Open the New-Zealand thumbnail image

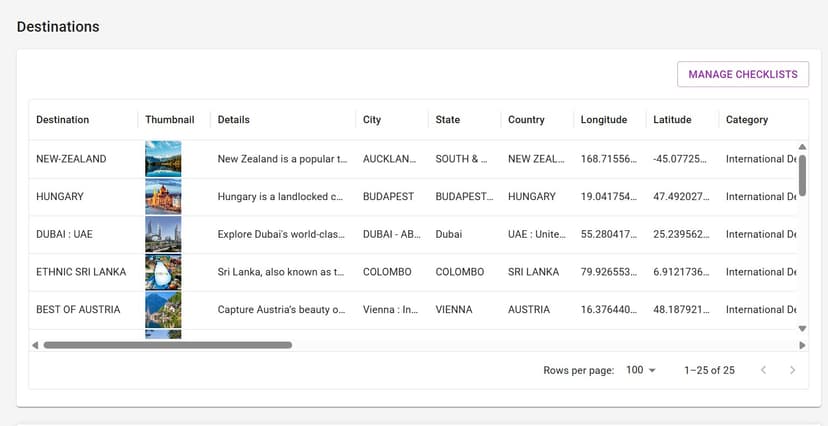coord(163,159)
